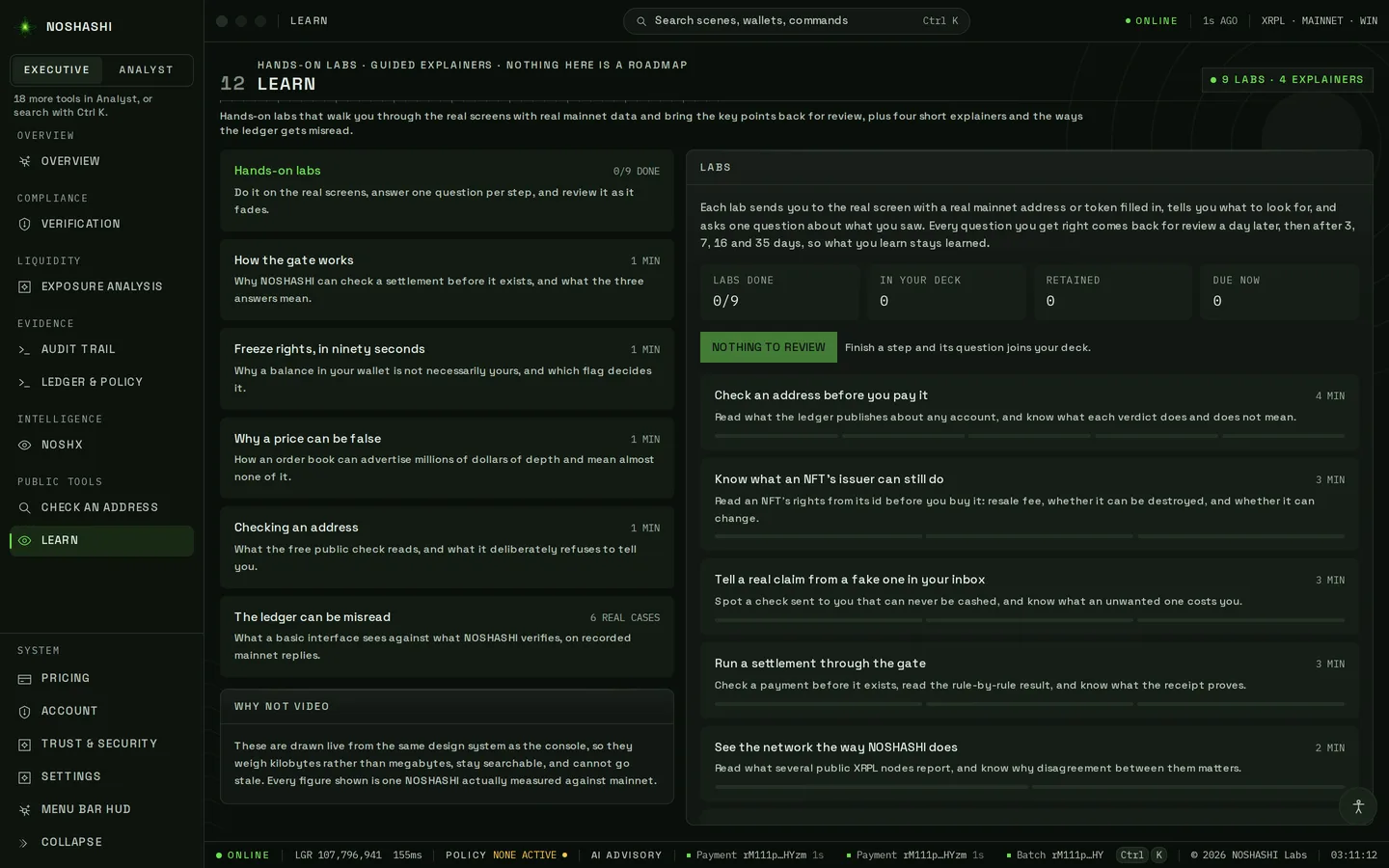Switch to Analyst mode
Viewport: 1389px width, 868px height.
tap(146, 70)
